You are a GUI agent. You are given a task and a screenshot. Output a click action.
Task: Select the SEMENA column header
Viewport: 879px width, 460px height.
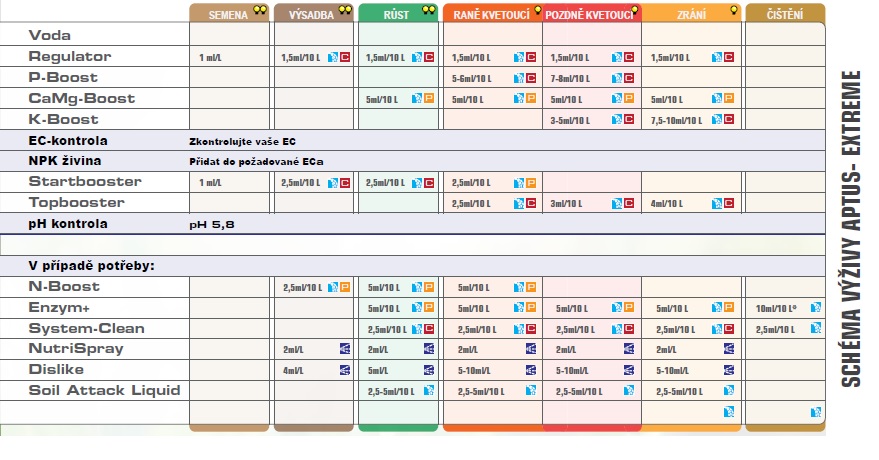pos(229,13)
